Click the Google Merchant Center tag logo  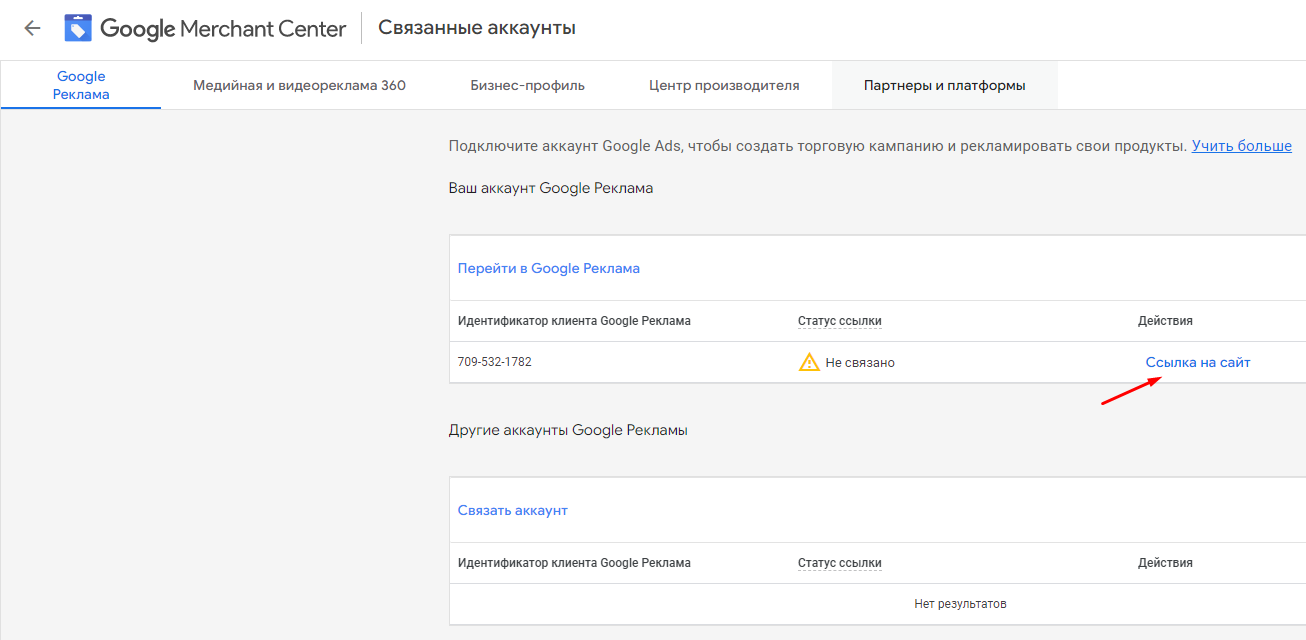(78, 28)
